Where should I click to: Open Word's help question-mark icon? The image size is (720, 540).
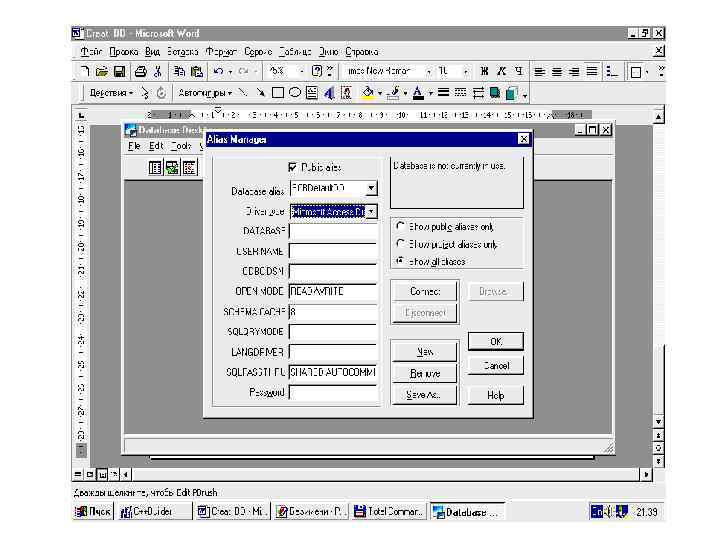coord(316,71)
